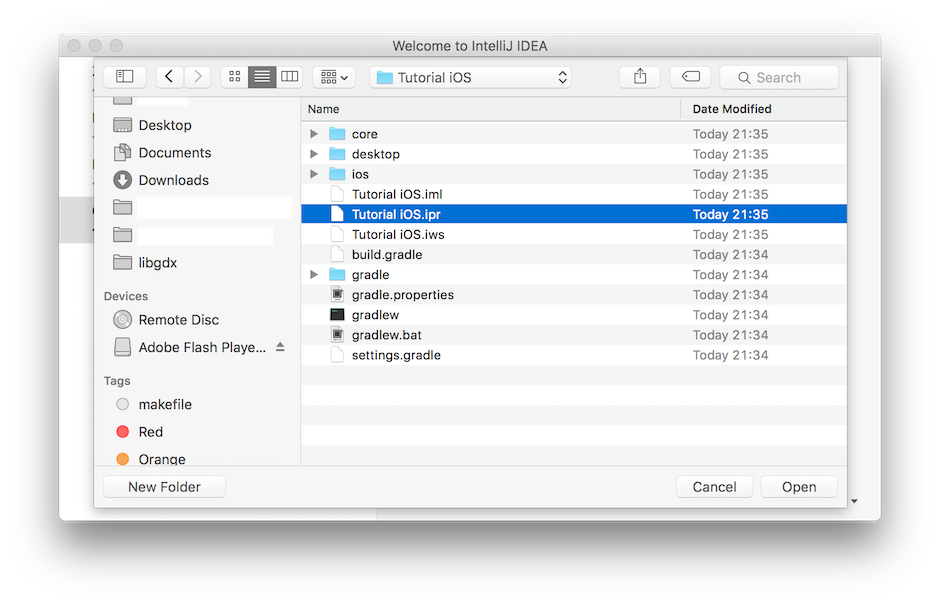
Task: Select the ios folder icon
Action: click(338, 174)
